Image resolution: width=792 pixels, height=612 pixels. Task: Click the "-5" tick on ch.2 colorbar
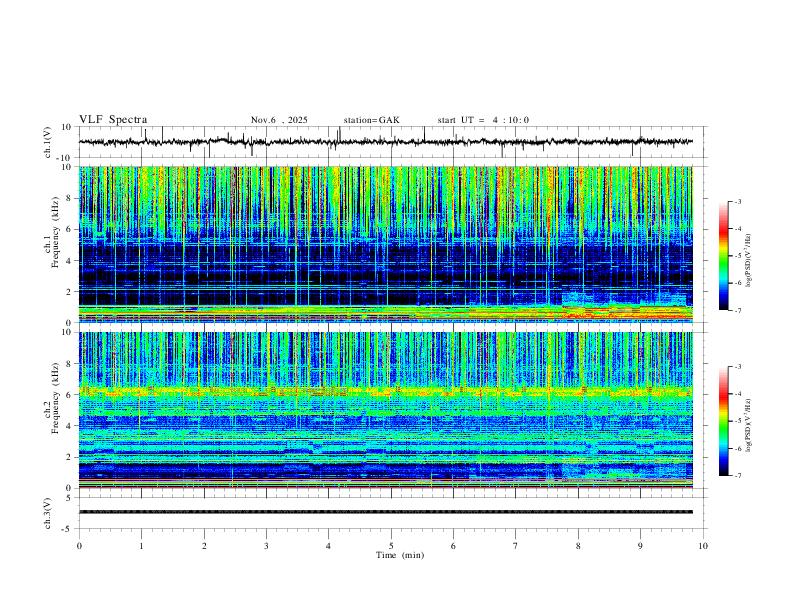(737, 421)
